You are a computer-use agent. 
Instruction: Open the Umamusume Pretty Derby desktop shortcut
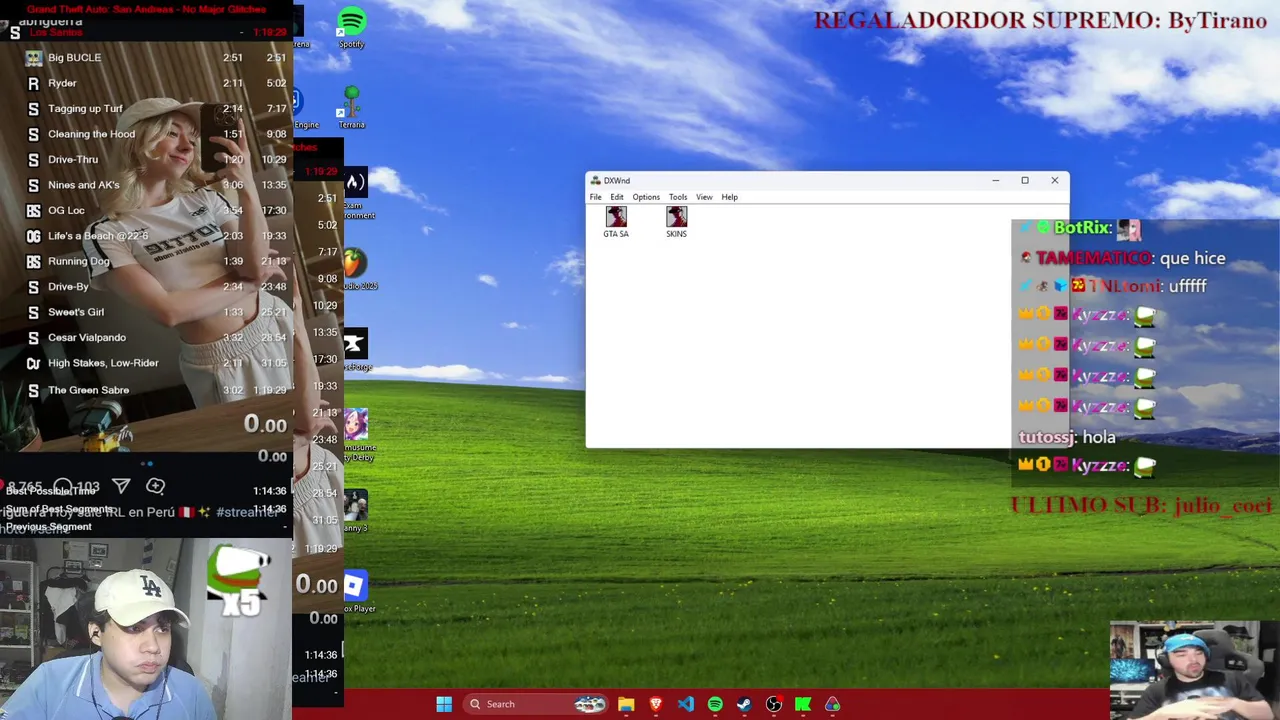click(356, 436)
